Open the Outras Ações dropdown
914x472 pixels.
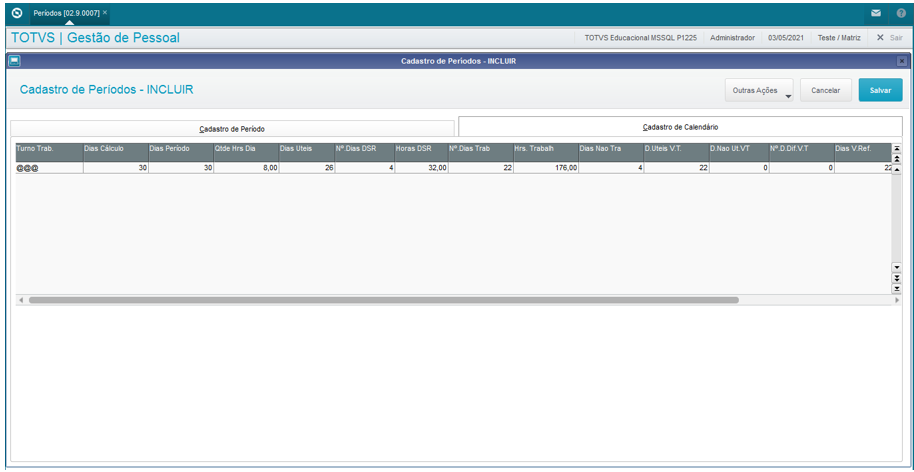coord(759,90)
